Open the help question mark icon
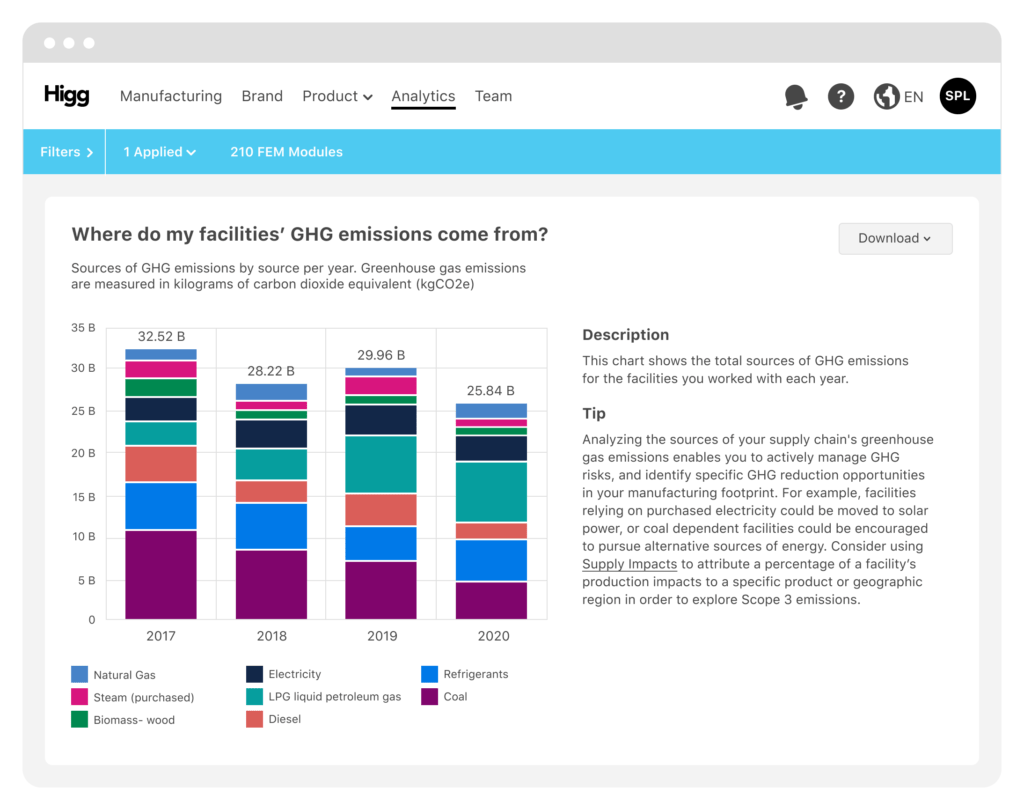 (840, 97)
